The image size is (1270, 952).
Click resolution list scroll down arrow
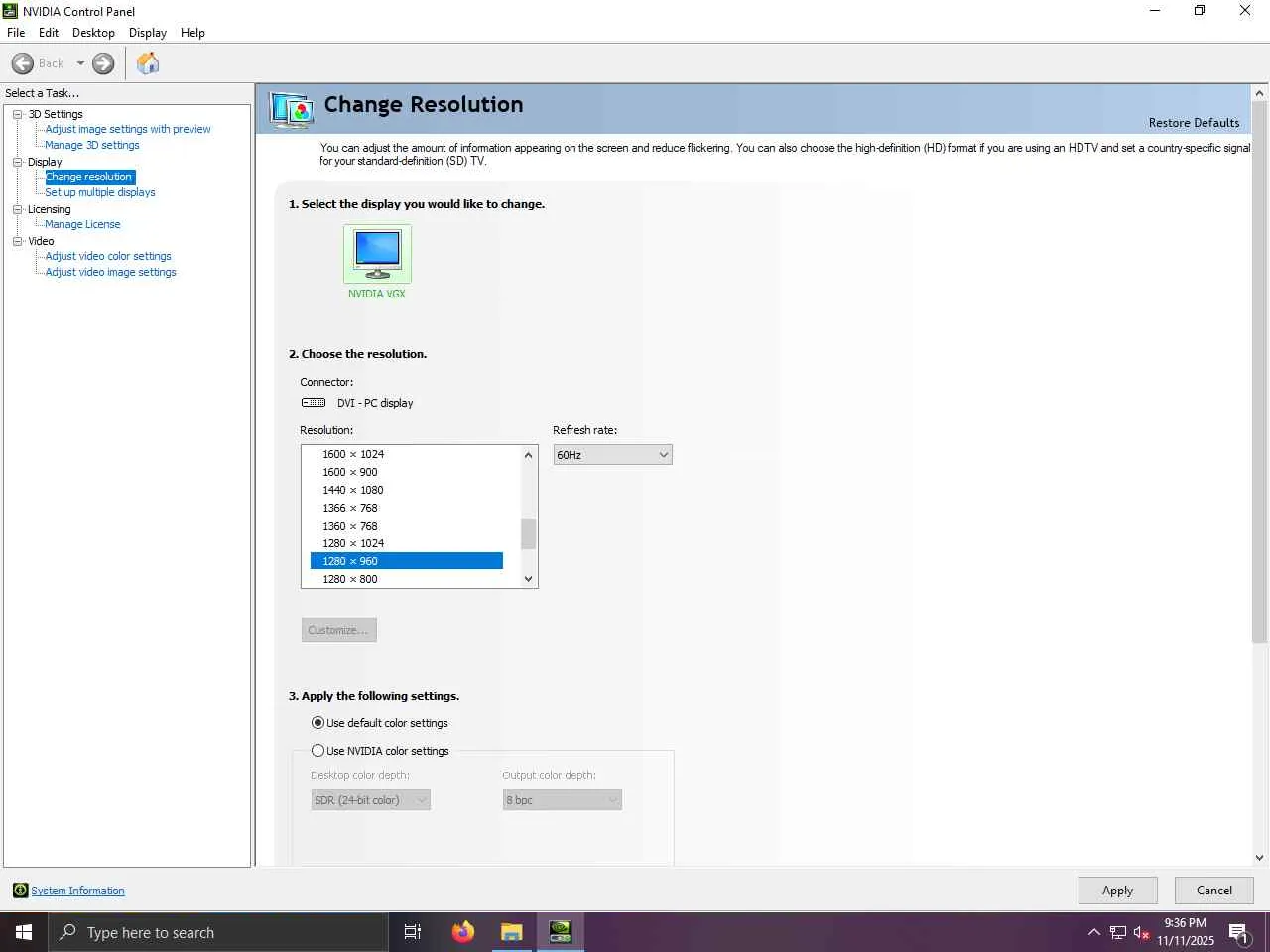coord(529,579)
